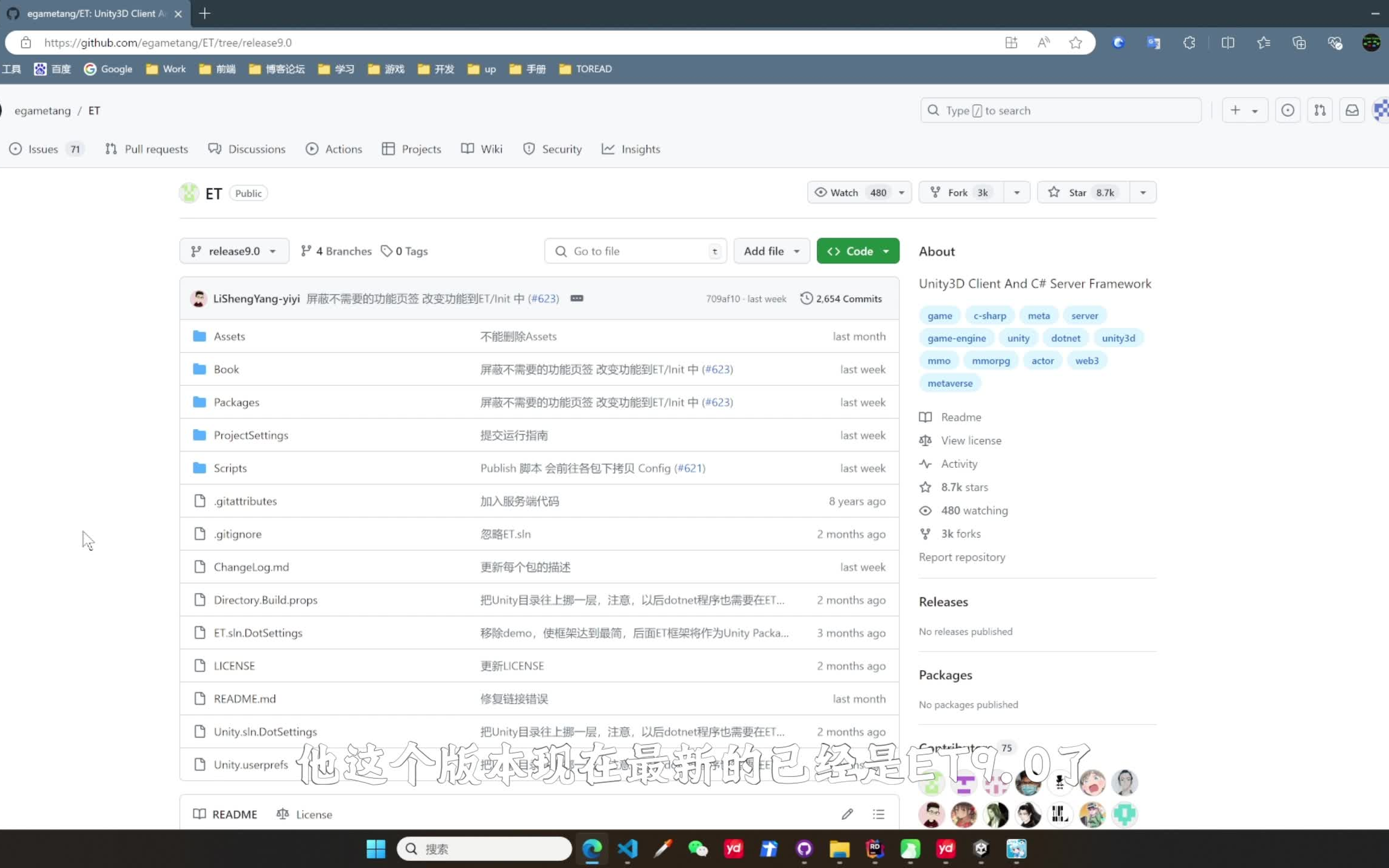This screenshot has width=1389, height=868.
Task: Fork the ET repository
Action: 962,192
